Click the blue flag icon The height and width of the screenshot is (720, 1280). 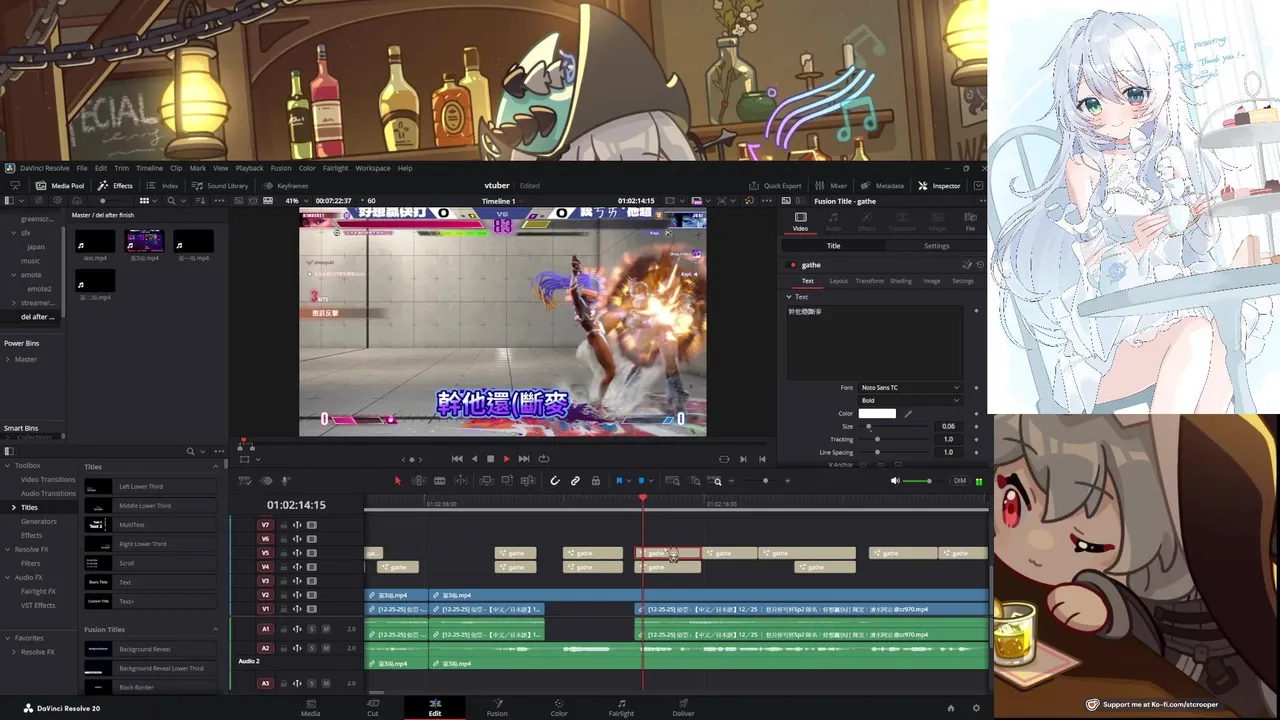point(619,481)
